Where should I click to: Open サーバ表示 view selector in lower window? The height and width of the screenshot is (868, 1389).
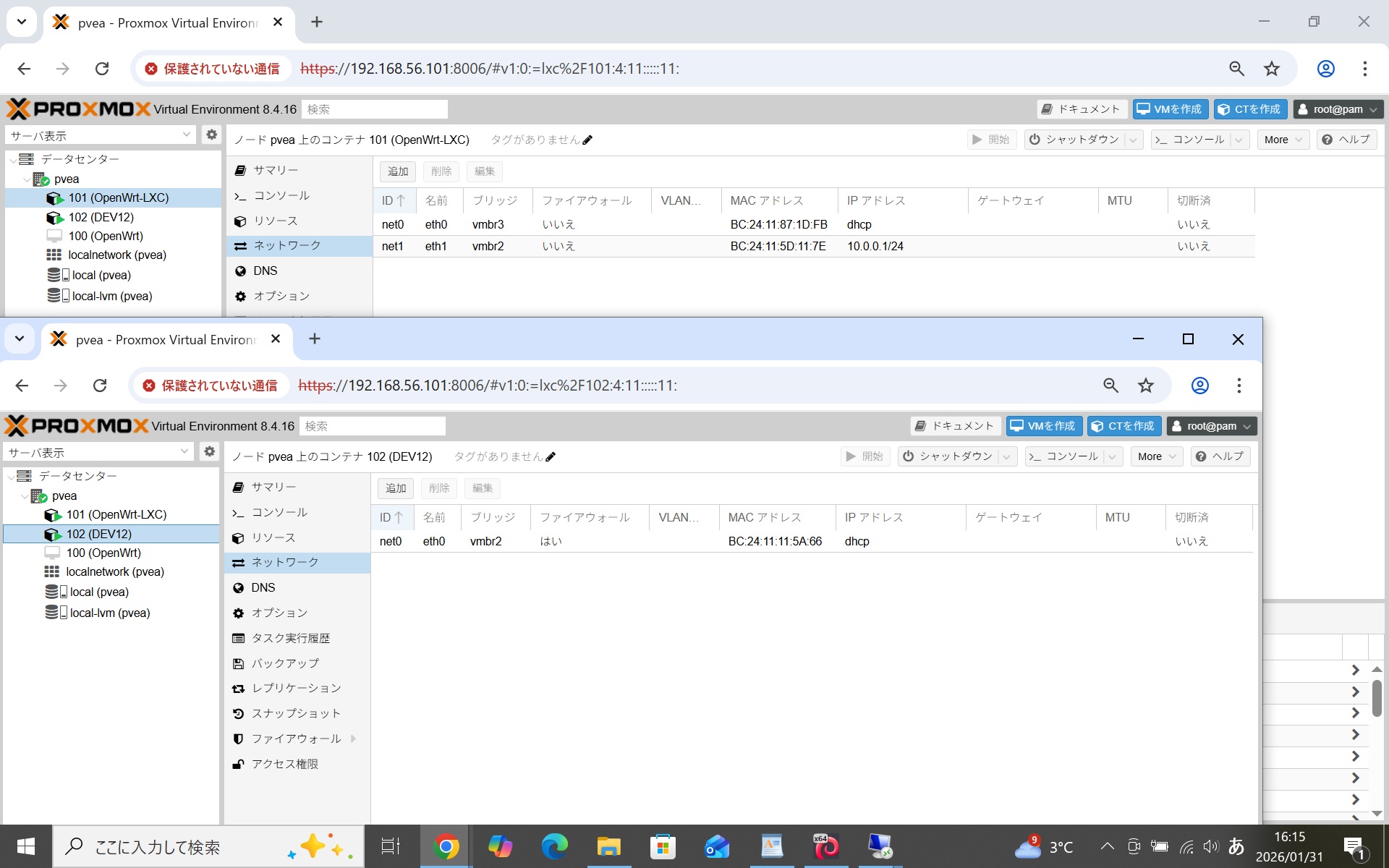(98, 452)
